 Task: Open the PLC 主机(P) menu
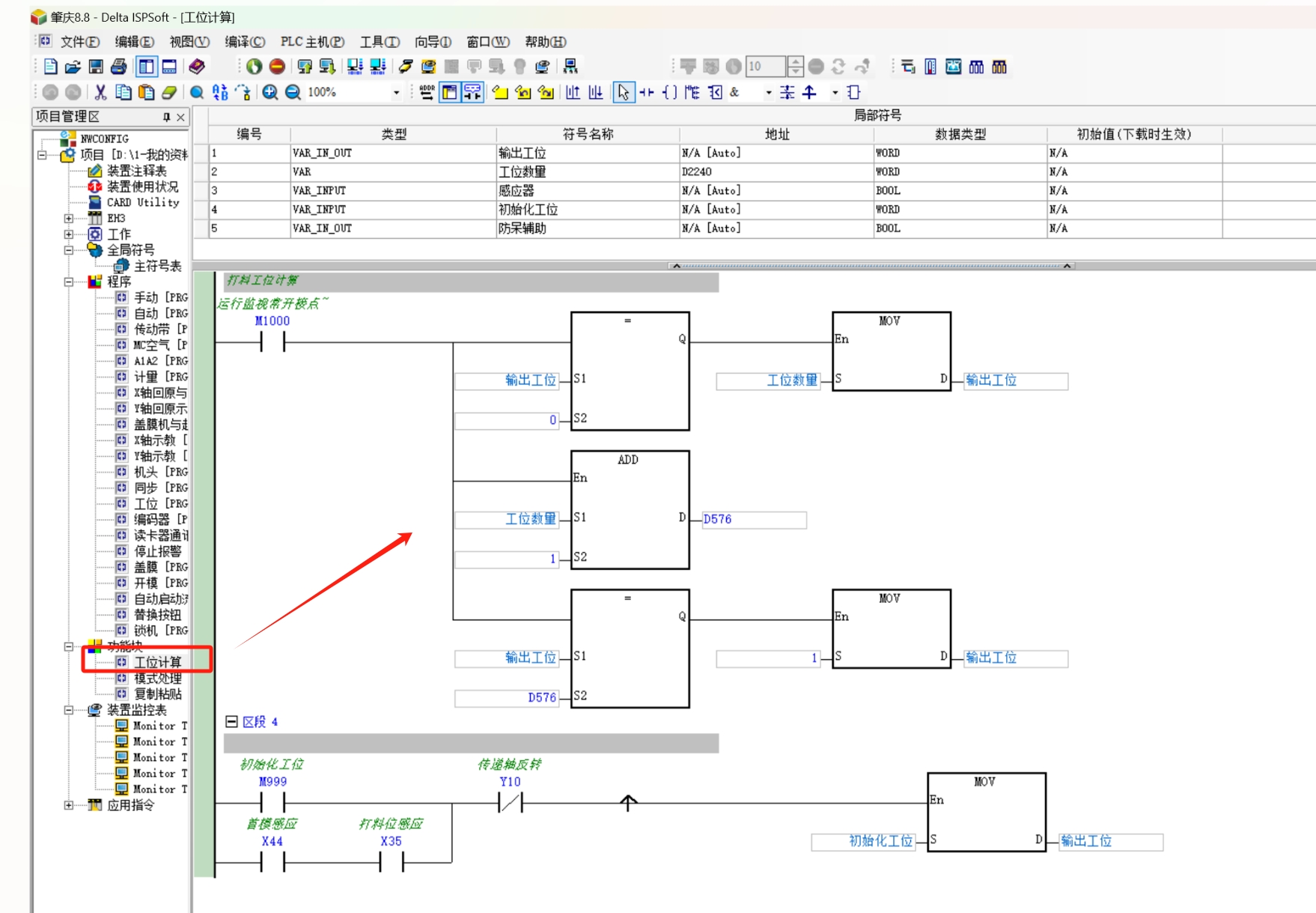[312, 42]
